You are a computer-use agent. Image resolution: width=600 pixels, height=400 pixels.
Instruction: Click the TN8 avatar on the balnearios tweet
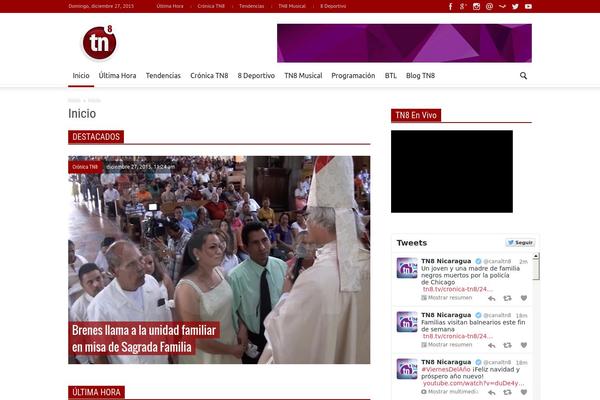(x=407, y=322)
